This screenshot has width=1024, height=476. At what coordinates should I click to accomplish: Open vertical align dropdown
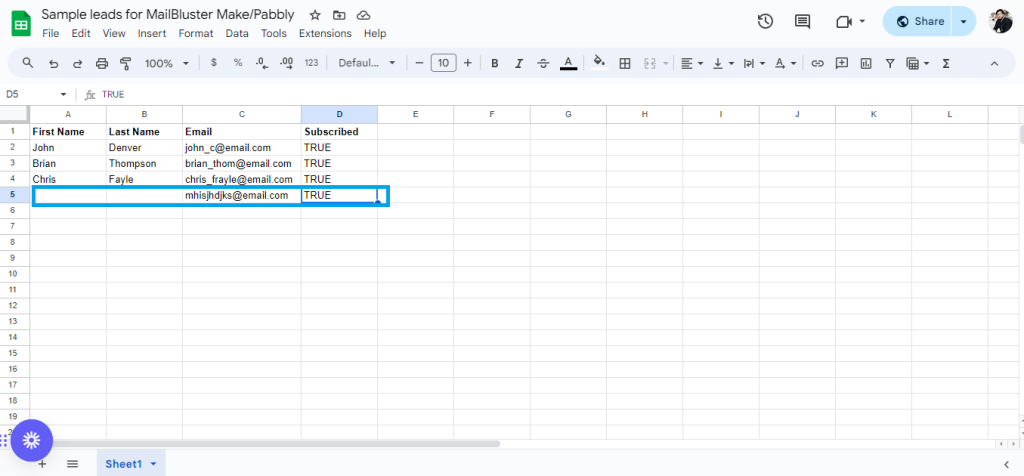tap(723, 63)
